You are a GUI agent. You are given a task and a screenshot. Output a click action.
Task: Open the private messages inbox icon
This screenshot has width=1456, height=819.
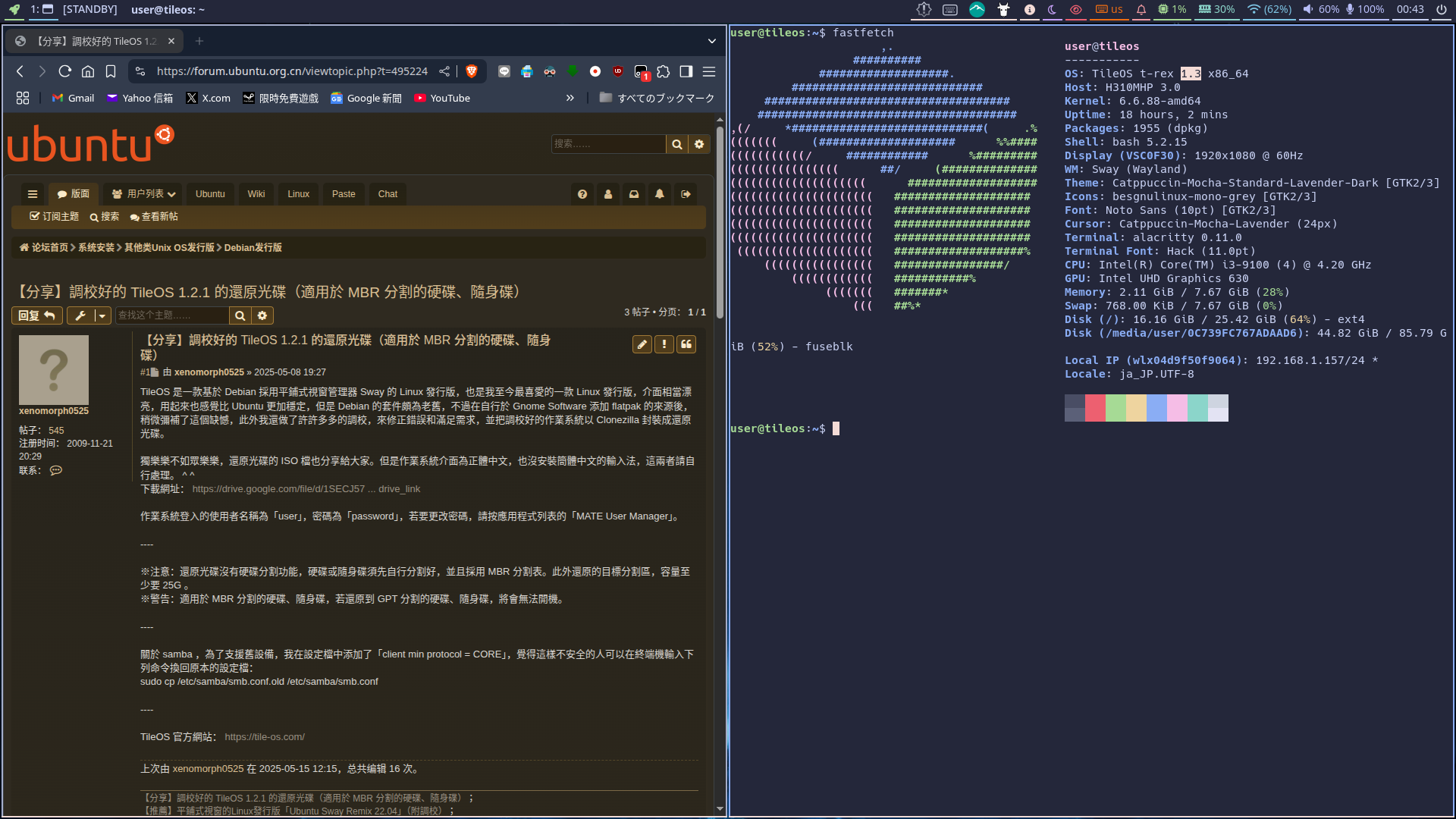634,194
